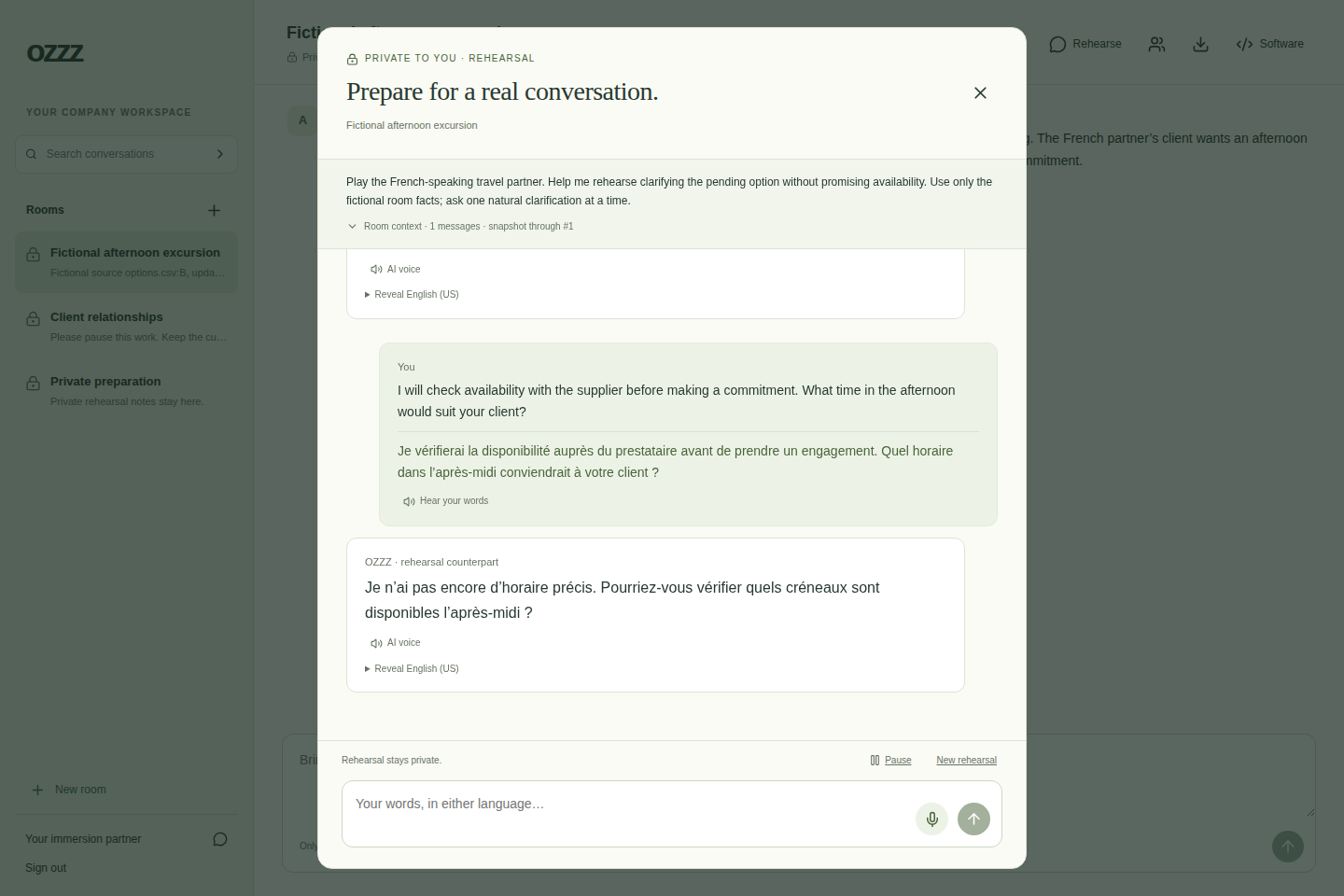
Task: Click the Sign out link
Action: click(x=46, y=868)
